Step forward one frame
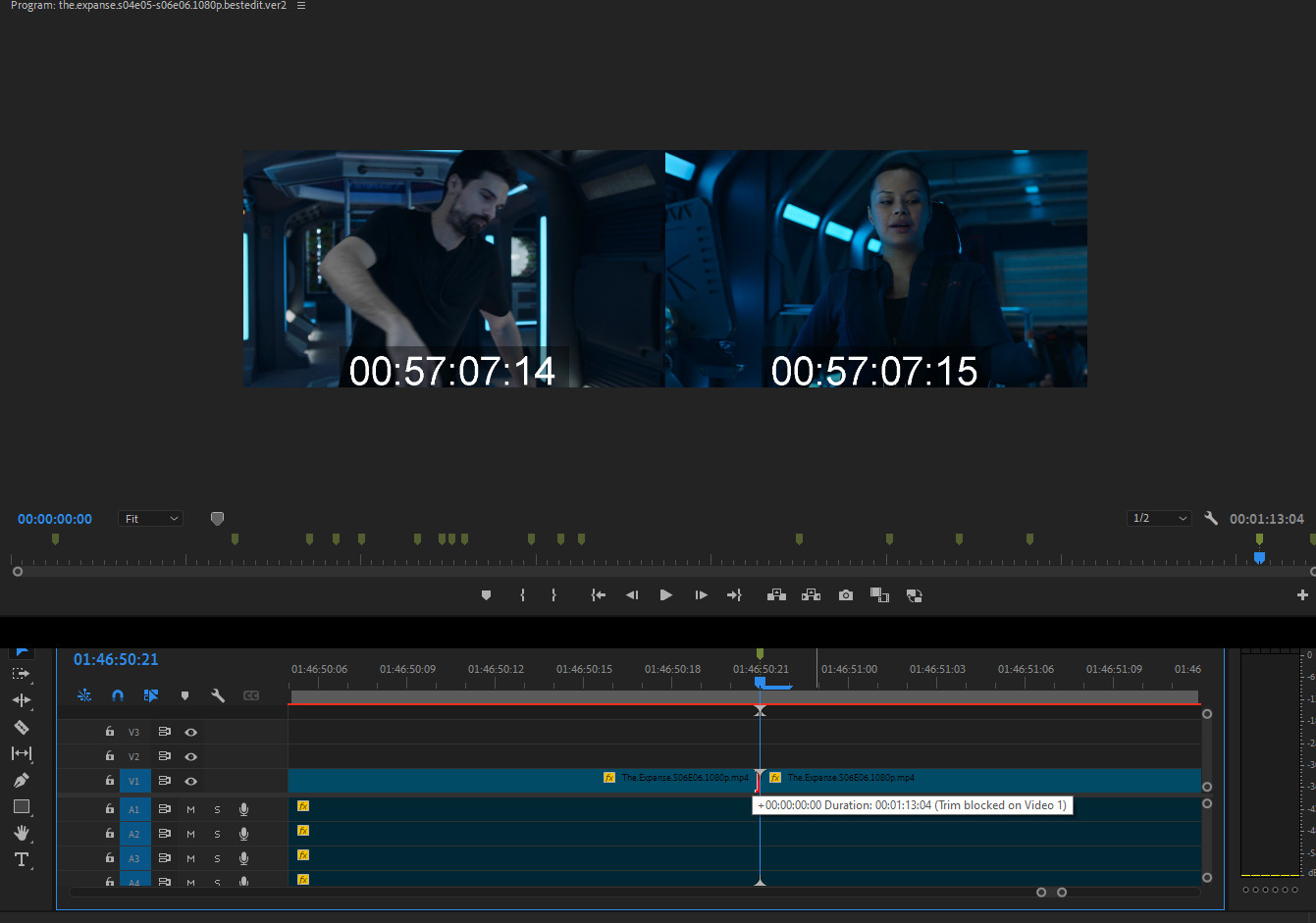 [701, 595]
